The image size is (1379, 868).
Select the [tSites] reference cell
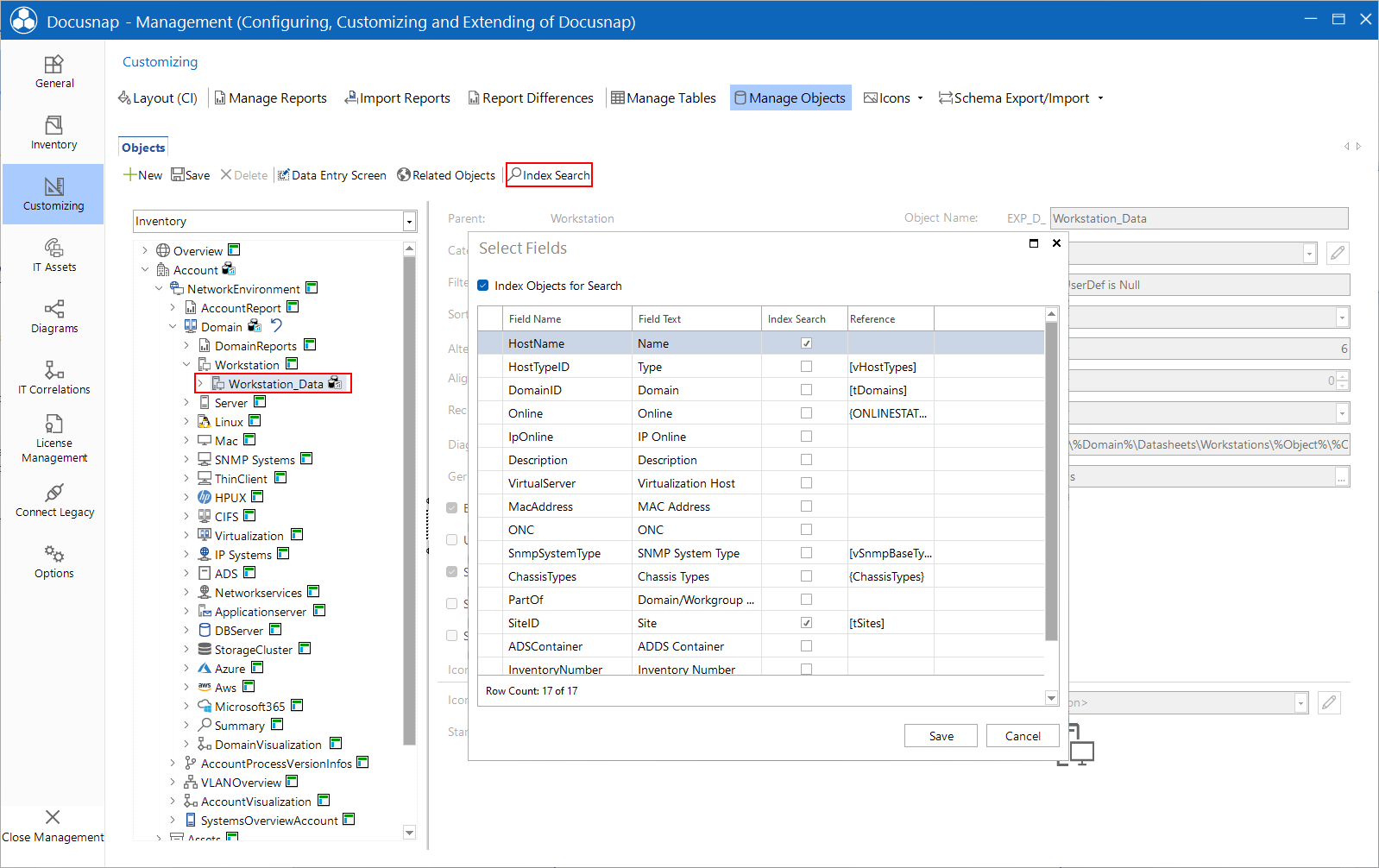[x=891, y=623]
